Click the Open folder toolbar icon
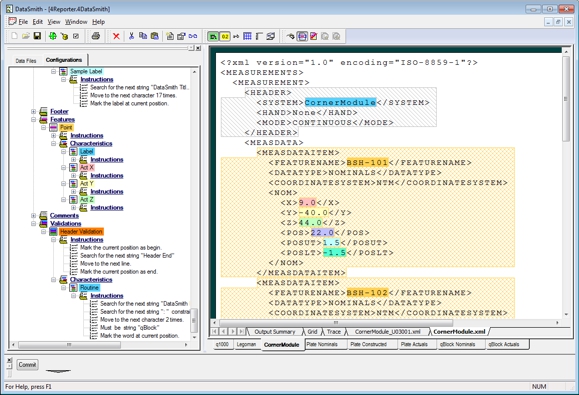Screen dimensions: 579x395 (26, 36)
